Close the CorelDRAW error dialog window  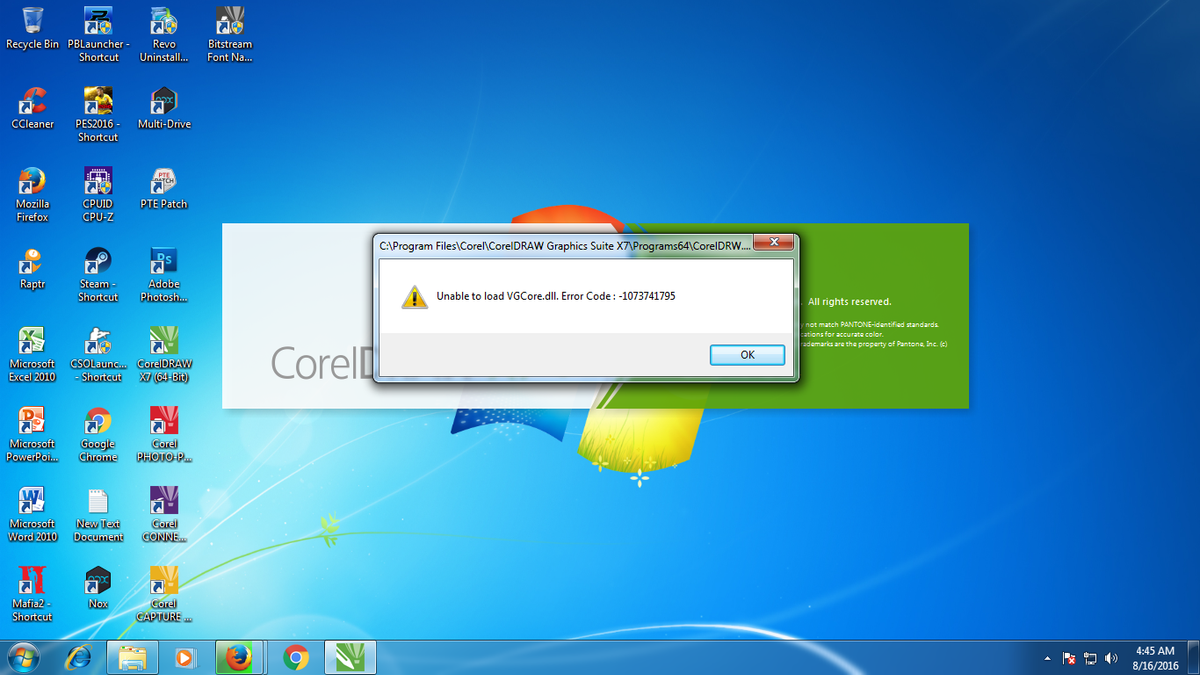[x=775, y=242]
